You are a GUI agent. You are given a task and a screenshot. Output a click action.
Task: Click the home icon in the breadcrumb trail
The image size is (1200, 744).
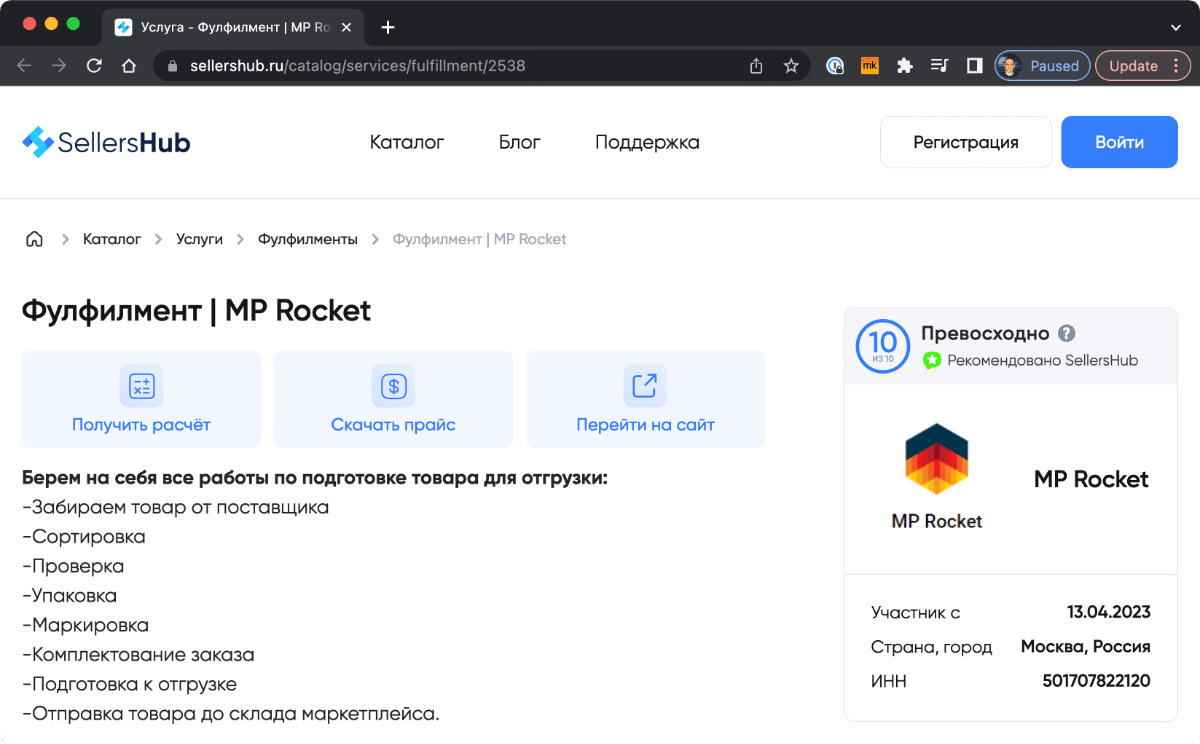tap(34, 238)
